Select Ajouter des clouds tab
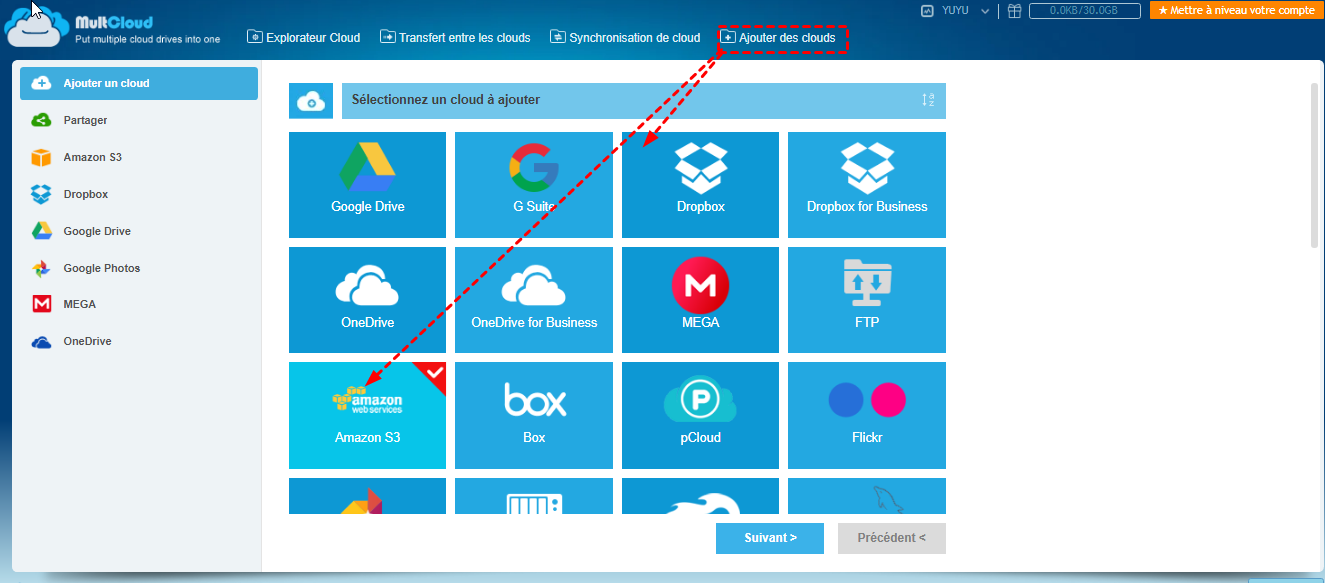The width and height of the screenshot is (1325, 583). pyautogui.click(x=778, y=37)
